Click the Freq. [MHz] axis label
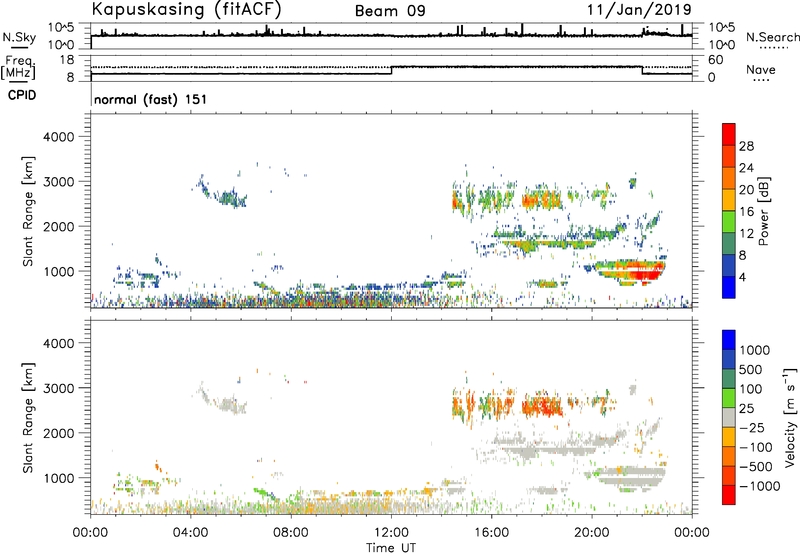This screenshot has width=800, height=554. (19, 67)
